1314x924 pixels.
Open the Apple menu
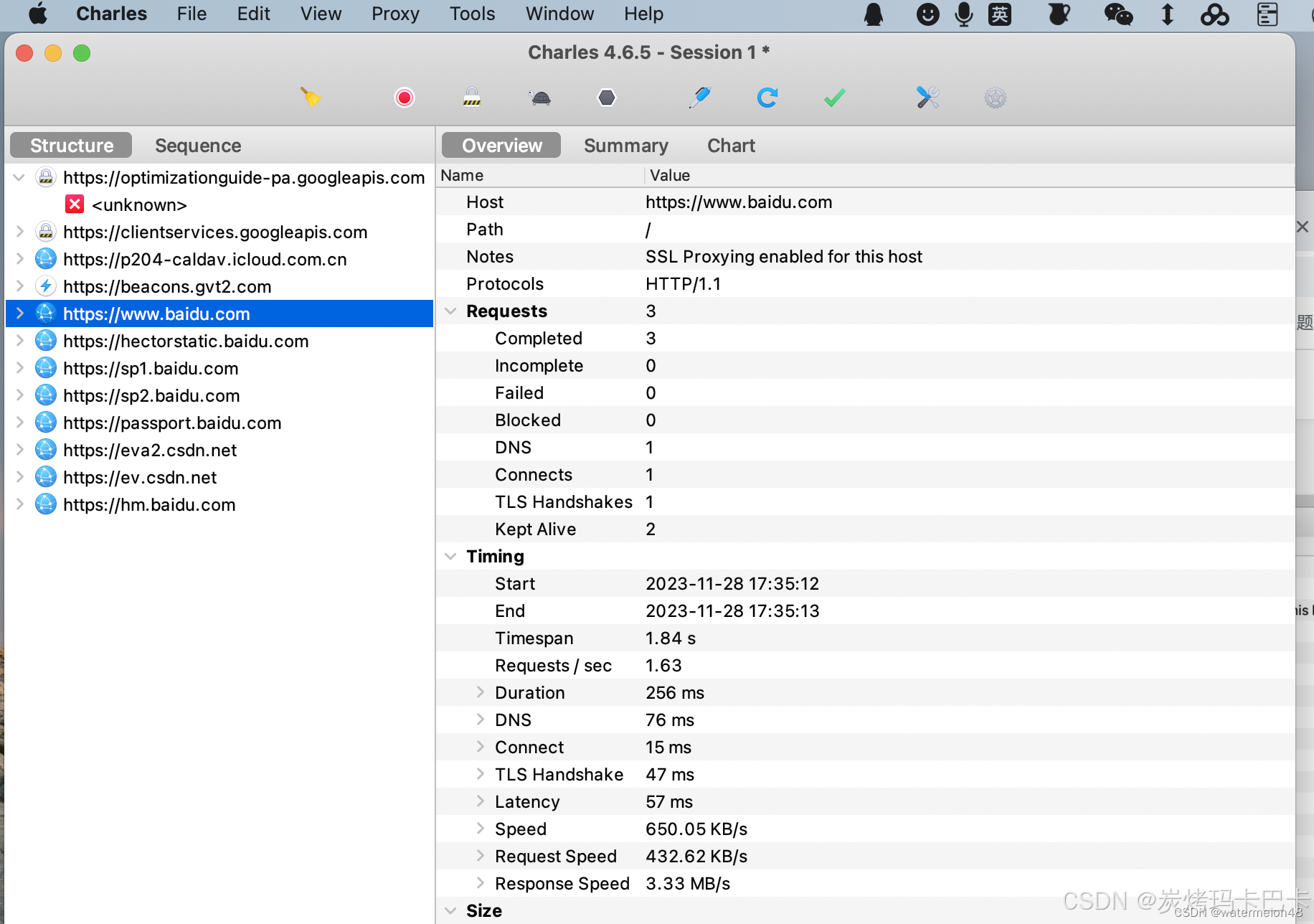pyautogui.click(x=37, y=14)
